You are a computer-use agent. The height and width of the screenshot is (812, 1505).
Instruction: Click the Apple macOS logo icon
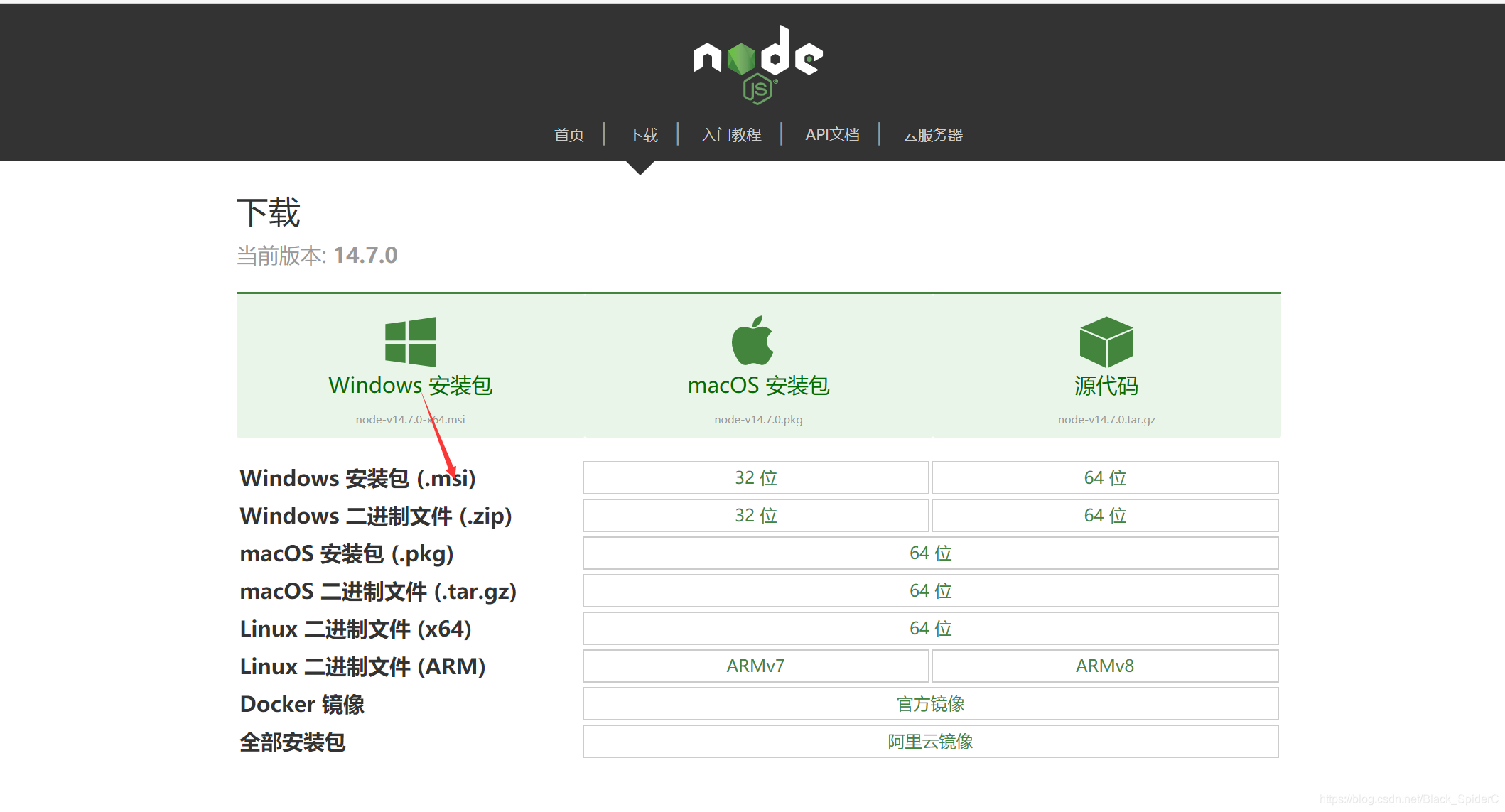[752, 341]
